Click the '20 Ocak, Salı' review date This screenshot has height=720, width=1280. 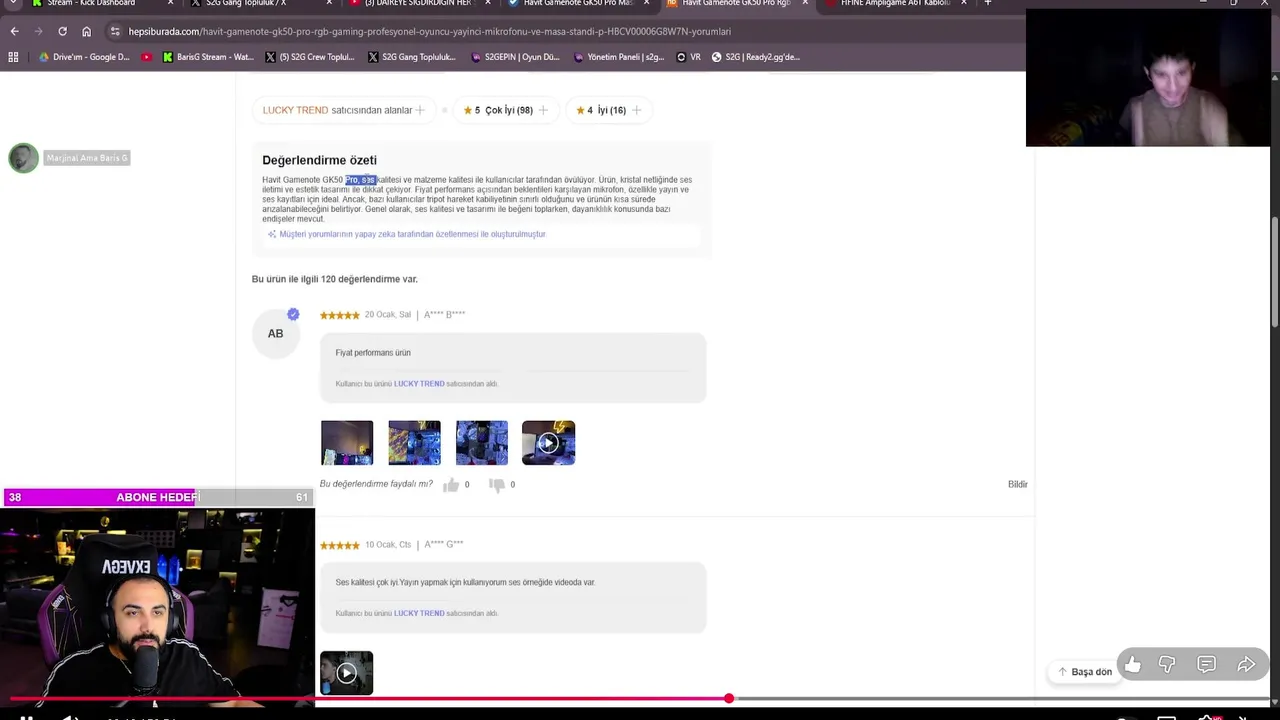pos(387,315)
